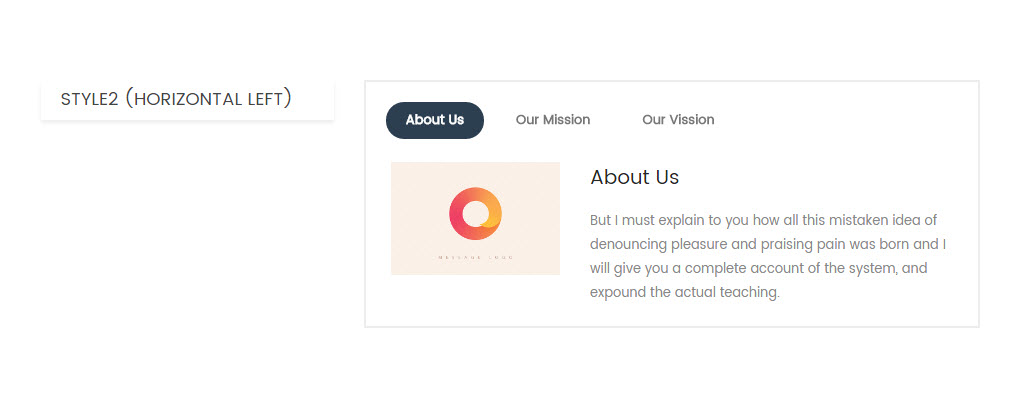
Task: Click the MESSAGE LOGO caption under the ring
Action: pos(476,258)
